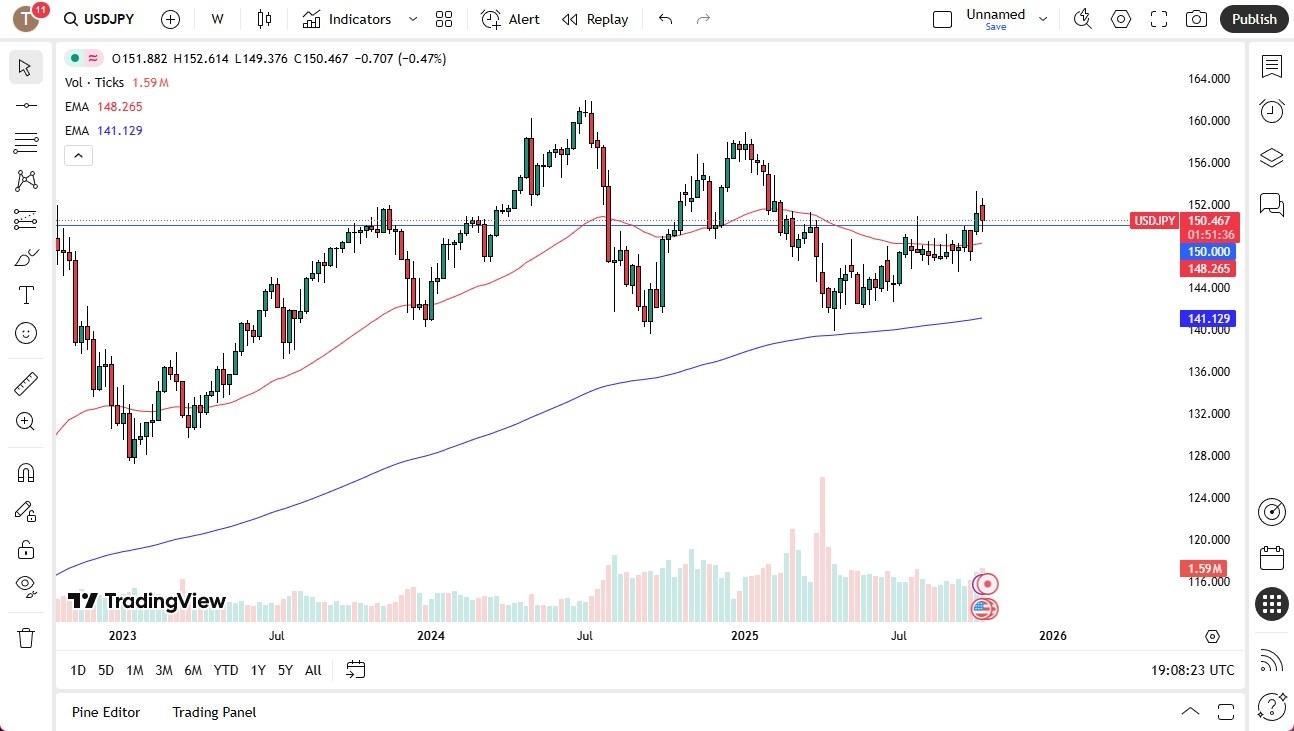The height and width of the screenshot is (731, 1294).
Task: Select the Brush drawing tool
Action: (26, 256)
